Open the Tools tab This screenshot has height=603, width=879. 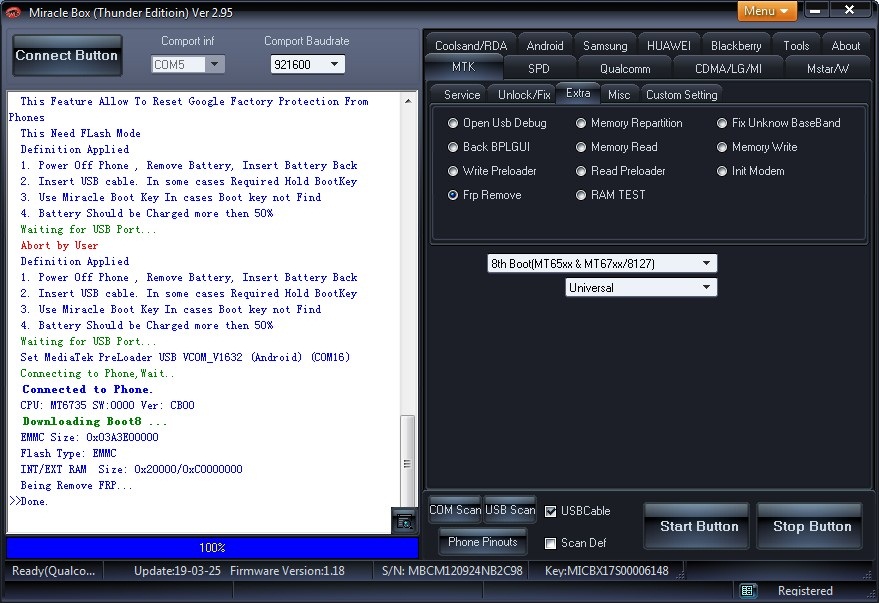tap(796, 45)
